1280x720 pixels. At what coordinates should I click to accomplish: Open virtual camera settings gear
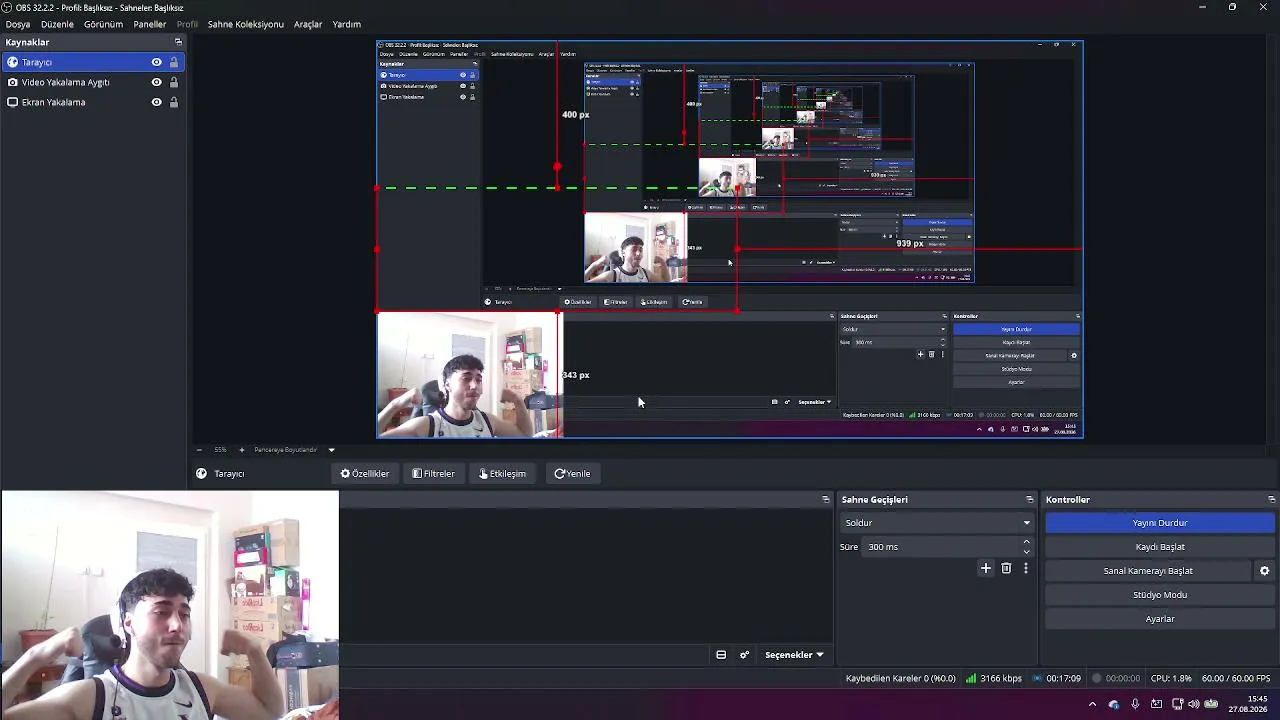[1264, 571]
